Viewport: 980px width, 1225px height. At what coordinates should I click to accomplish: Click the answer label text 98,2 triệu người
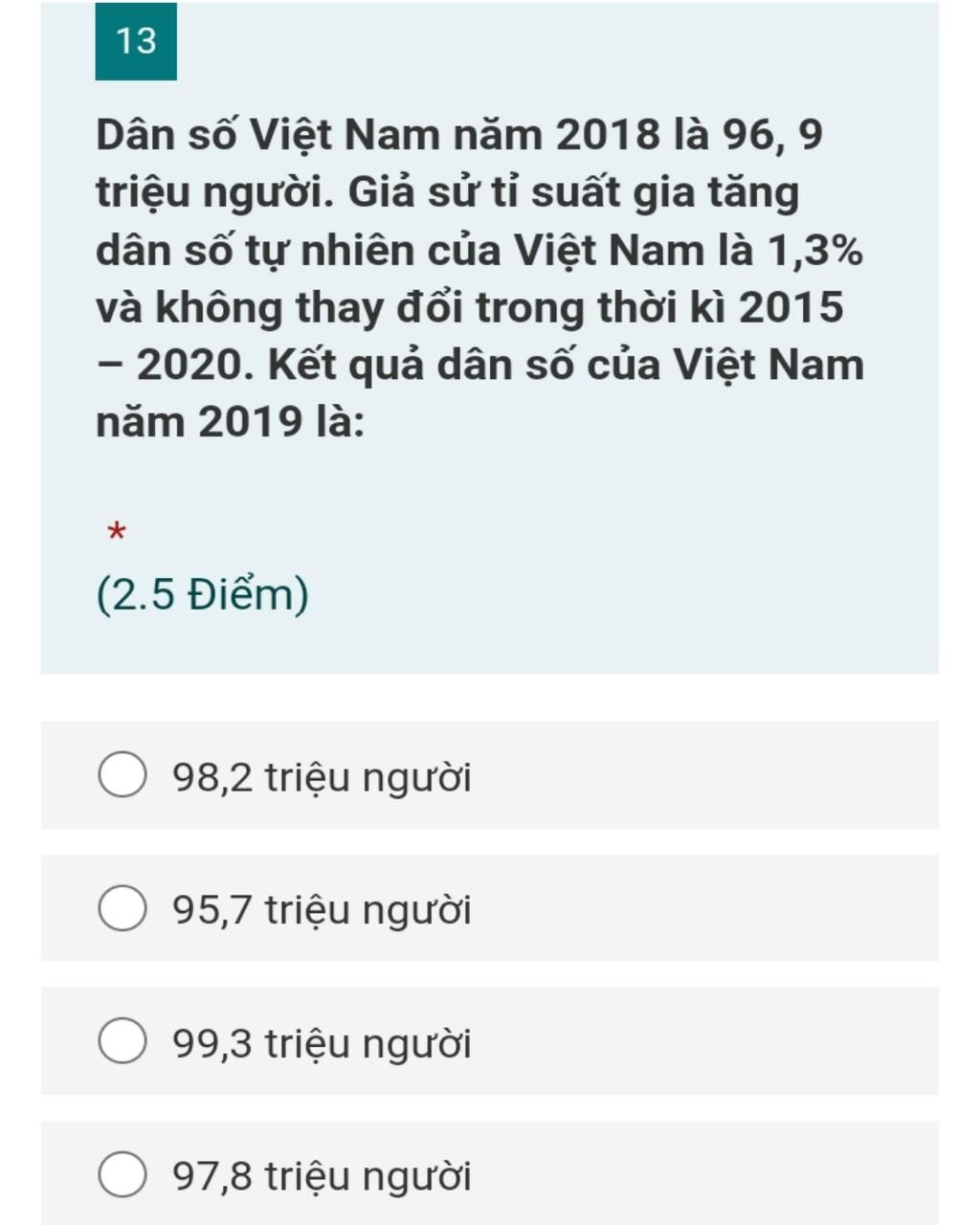coord(322,777)
